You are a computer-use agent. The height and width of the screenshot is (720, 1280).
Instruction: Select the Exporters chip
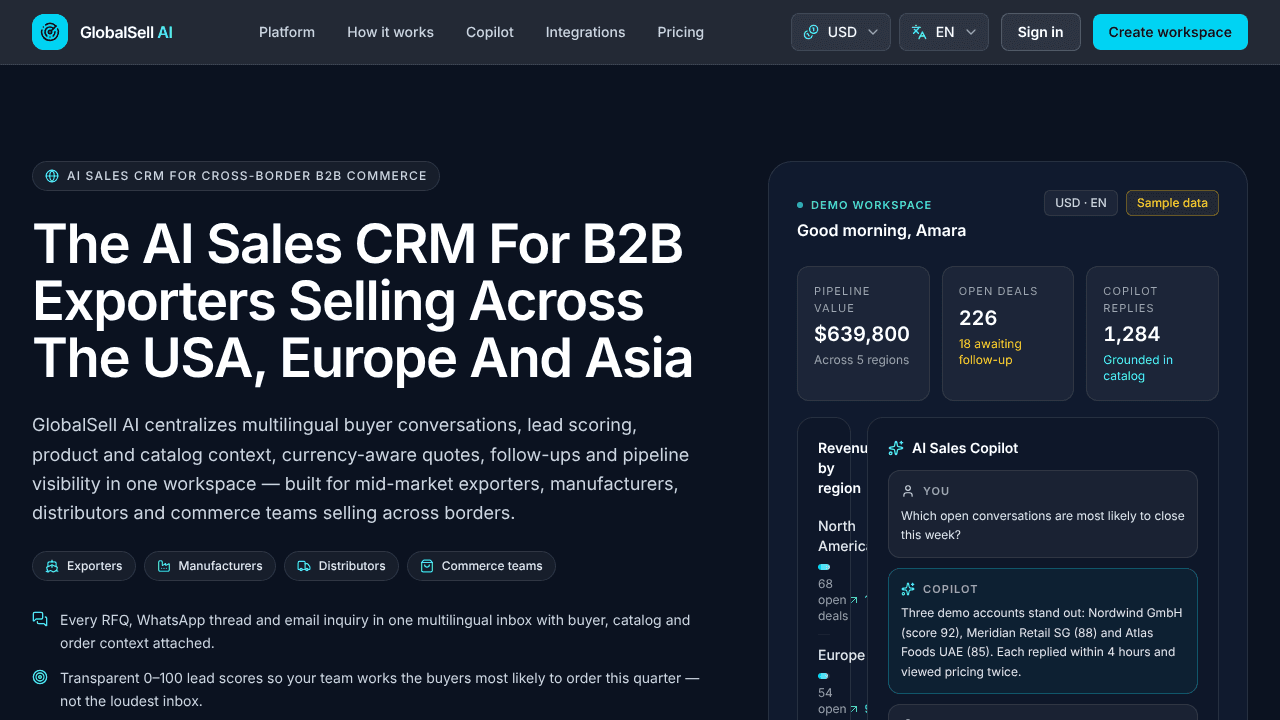click(x=84, y=566)
